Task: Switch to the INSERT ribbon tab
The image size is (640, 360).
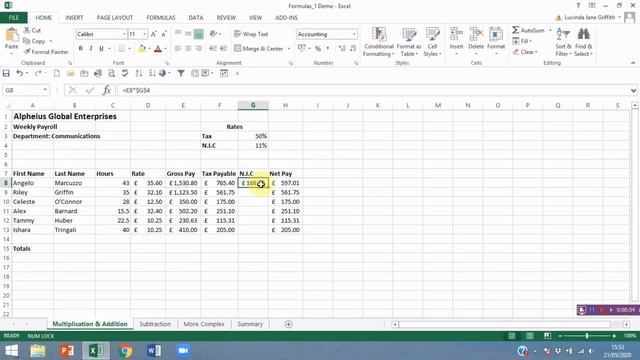Action: pyautogui.click(x=74, y=18)
